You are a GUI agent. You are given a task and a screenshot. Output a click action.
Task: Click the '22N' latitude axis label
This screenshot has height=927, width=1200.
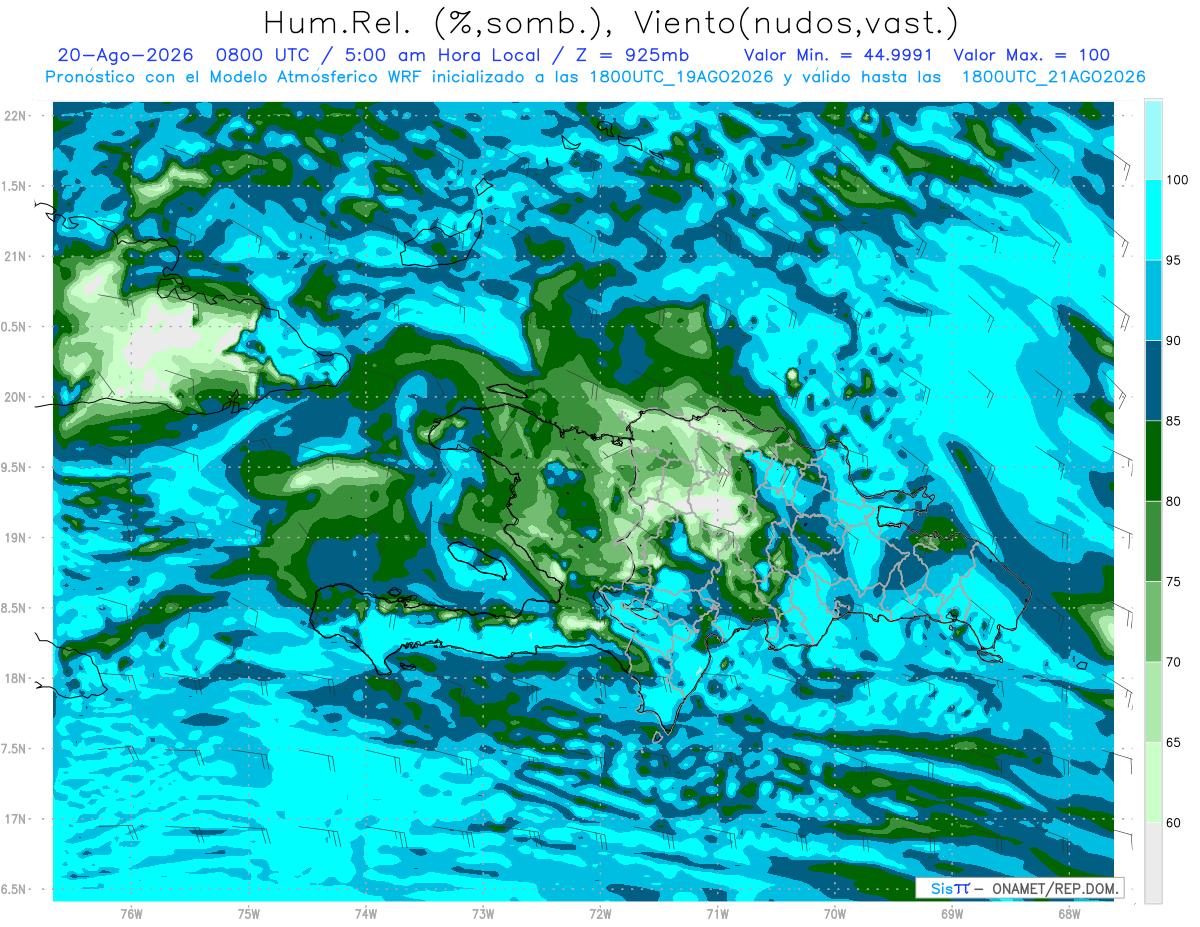(x=16, y=116)
